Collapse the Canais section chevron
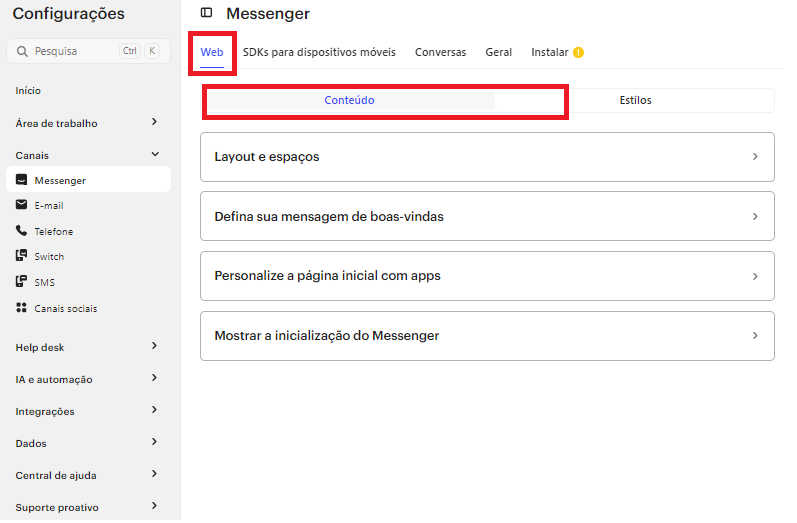797x523 pixels. point(154,155)
